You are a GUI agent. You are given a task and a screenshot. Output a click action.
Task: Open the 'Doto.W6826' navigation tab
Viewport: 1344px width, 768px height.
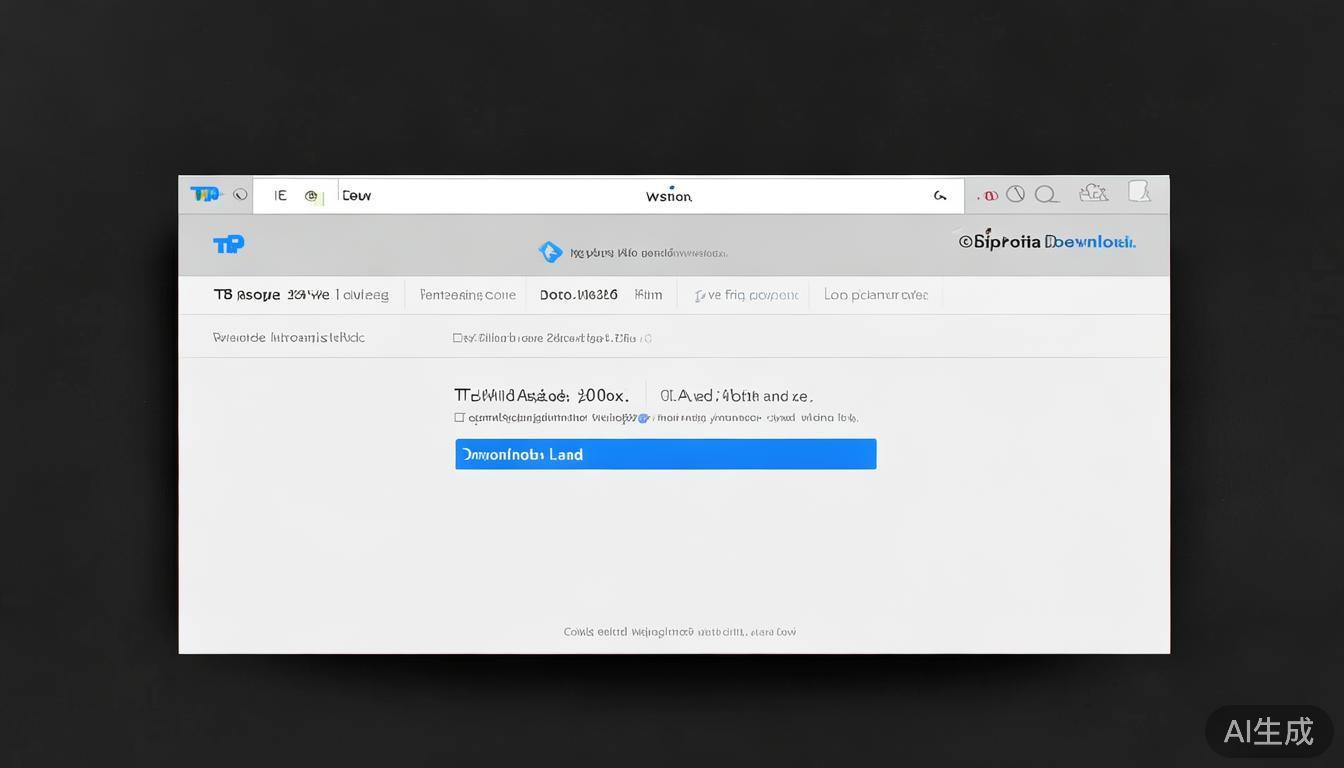pos(578,295)
